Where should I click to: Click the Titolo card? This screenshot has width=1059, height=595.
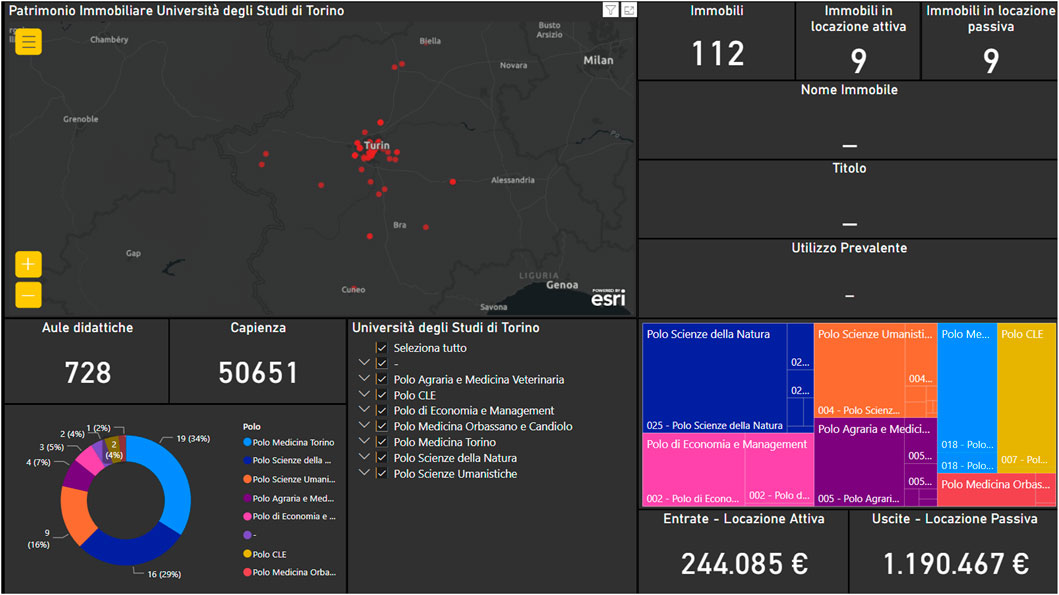pos(848,199)
